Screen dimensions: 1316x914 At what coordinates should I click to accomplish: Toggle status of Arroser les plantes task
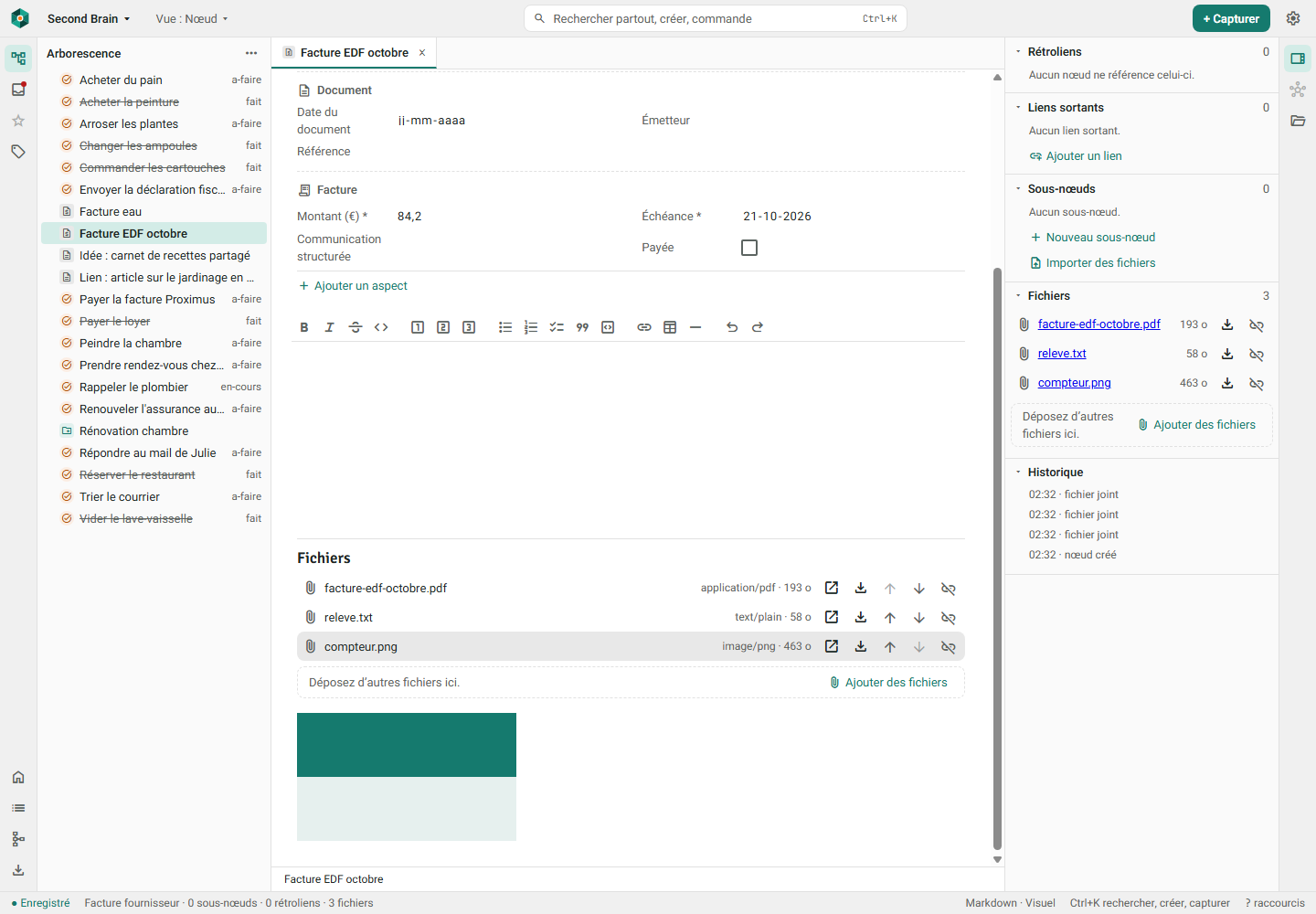coord(67,123)
